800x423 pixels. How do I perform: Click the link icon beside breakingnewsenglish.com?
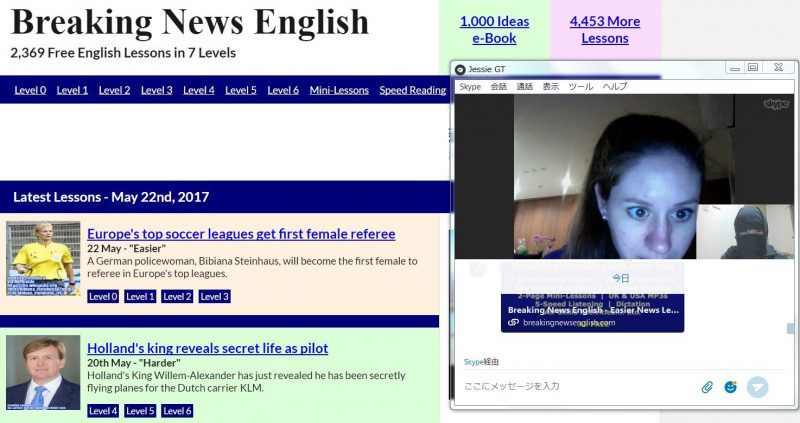point(513,323)
